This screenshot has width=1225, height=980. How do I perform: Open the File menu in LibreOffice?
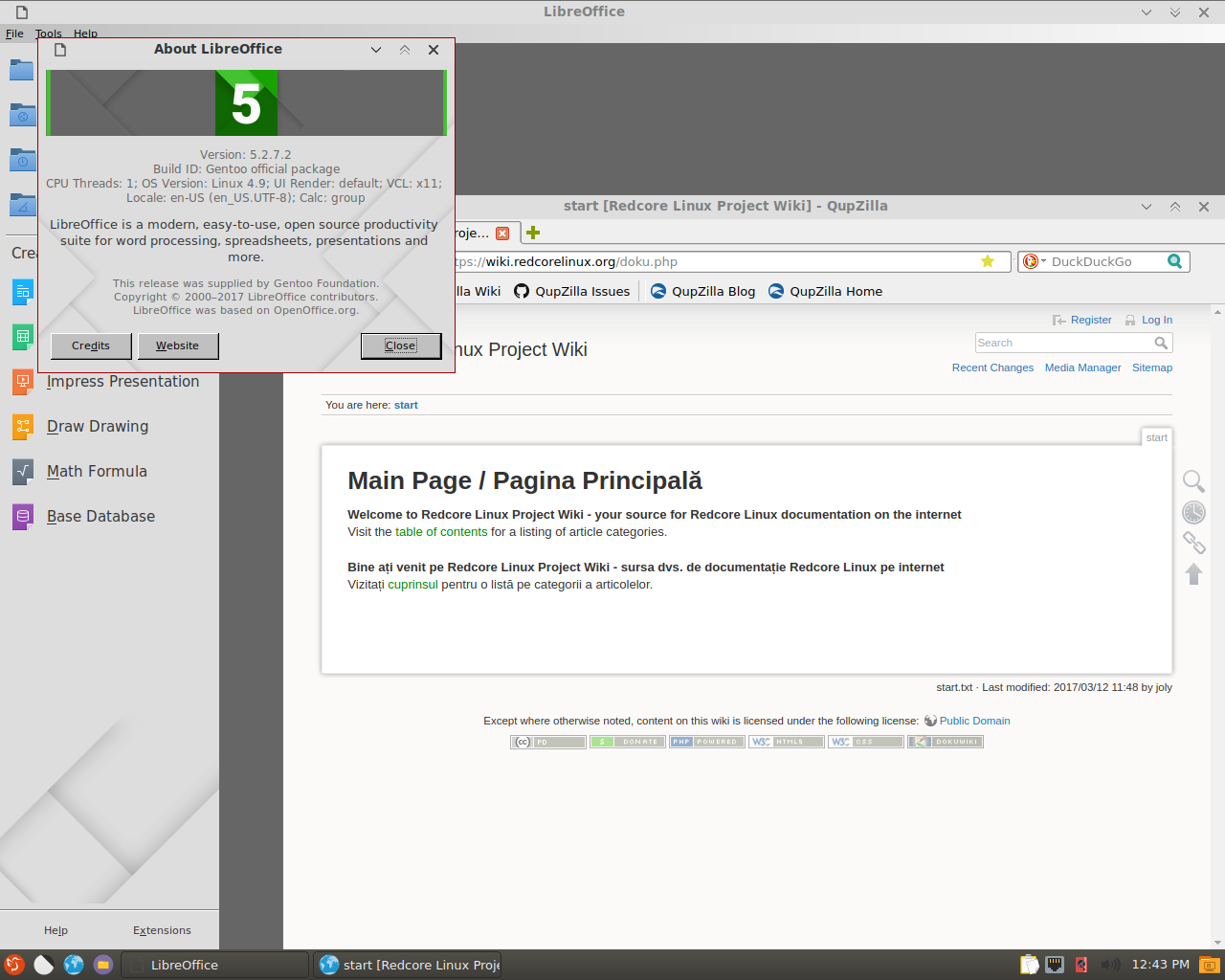(x=14, y=33)
